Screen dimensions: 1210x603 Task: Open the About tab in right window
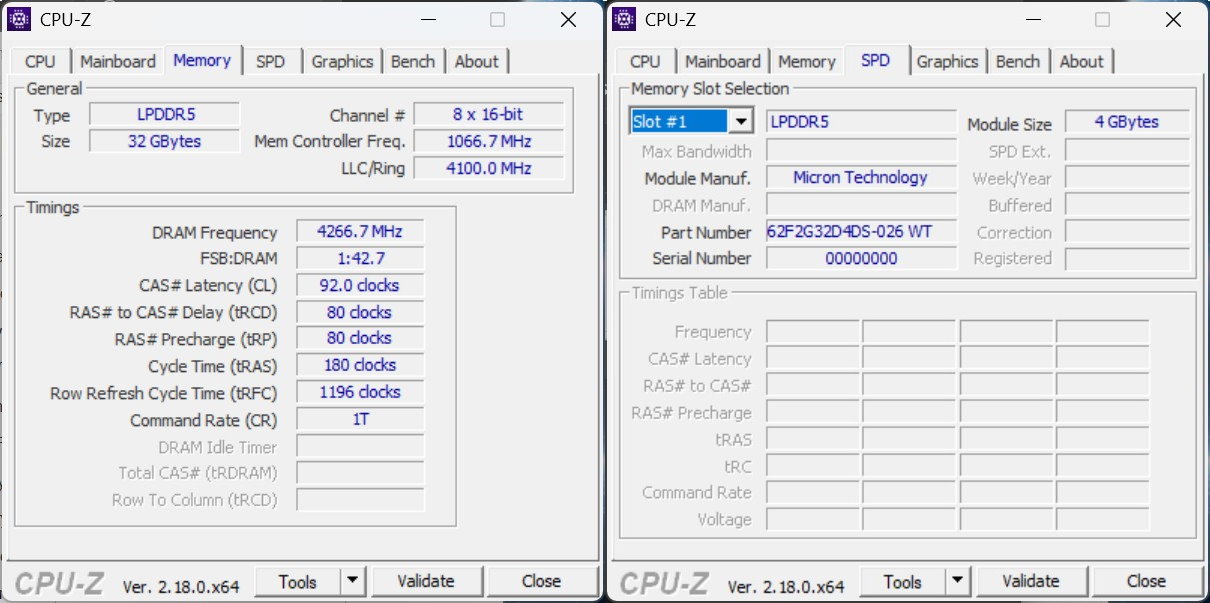click(1083, 61)
